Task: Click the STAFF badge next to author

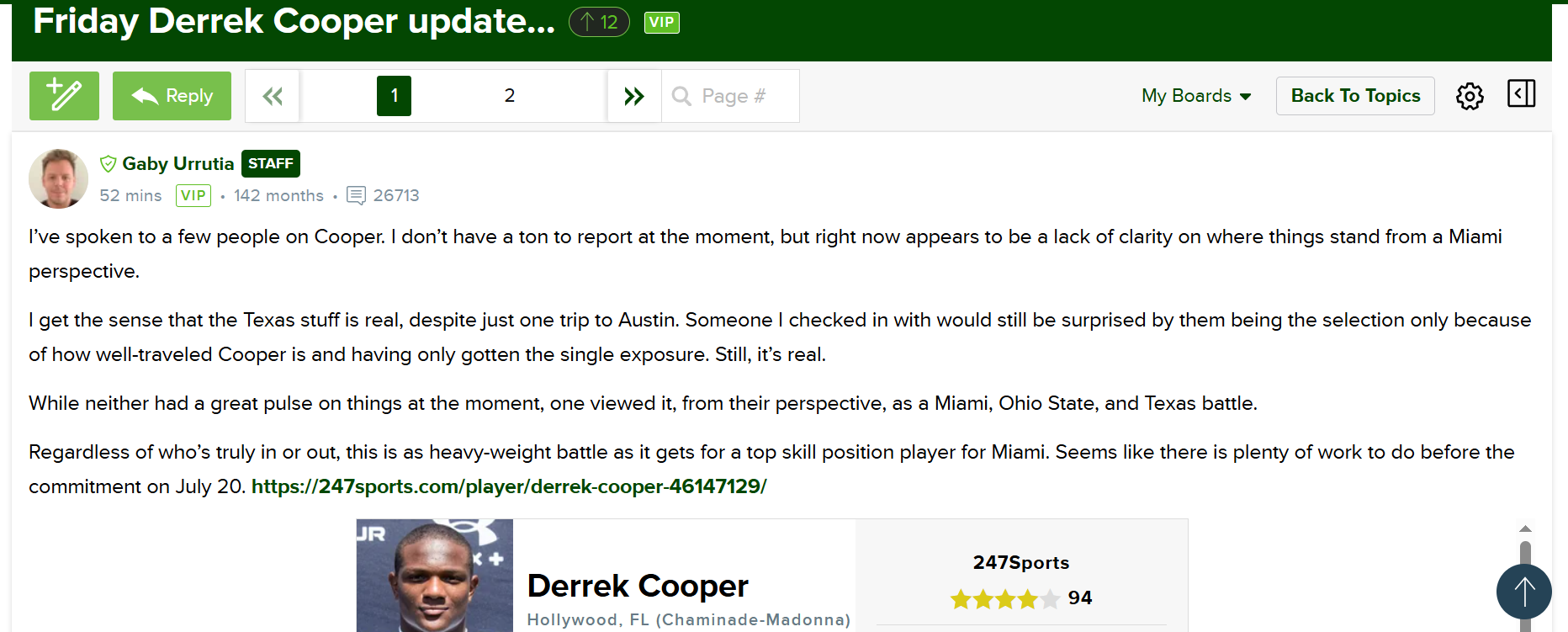Action: pyautogui.click(x=271, y=163)
